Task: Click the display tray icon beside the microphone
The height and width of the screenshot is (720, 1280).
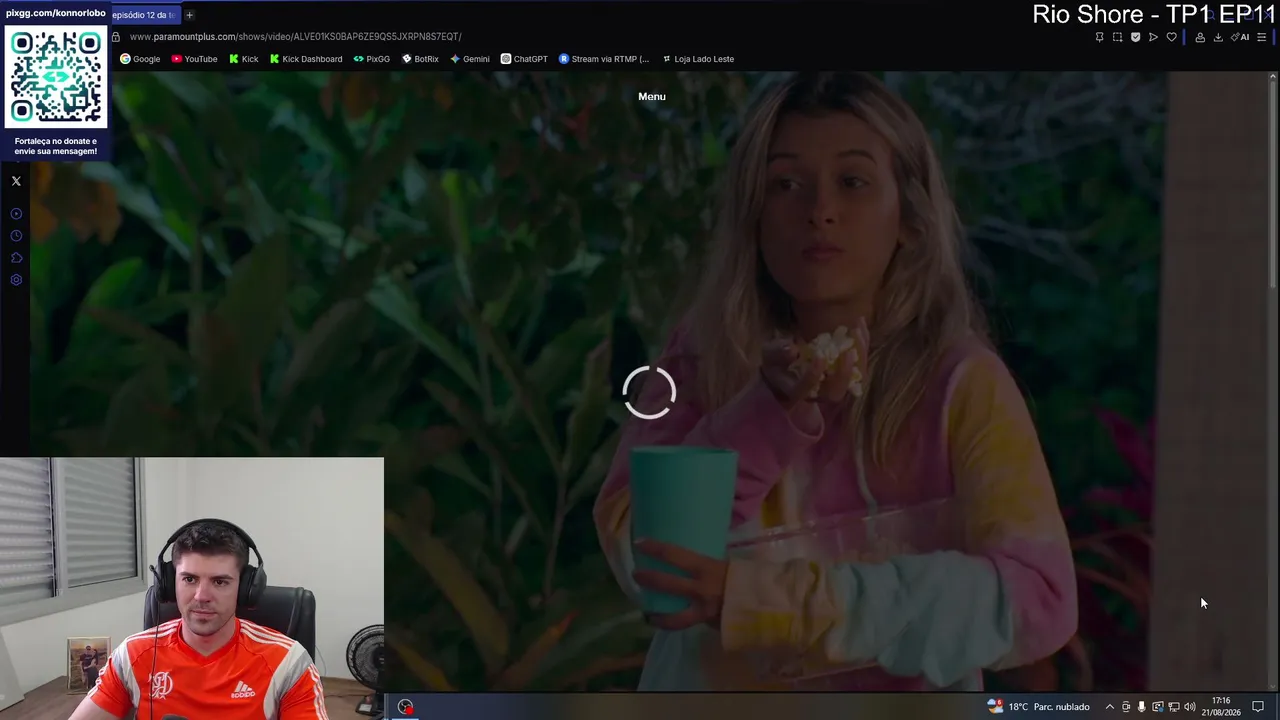Action: (x=1158, y=707)
